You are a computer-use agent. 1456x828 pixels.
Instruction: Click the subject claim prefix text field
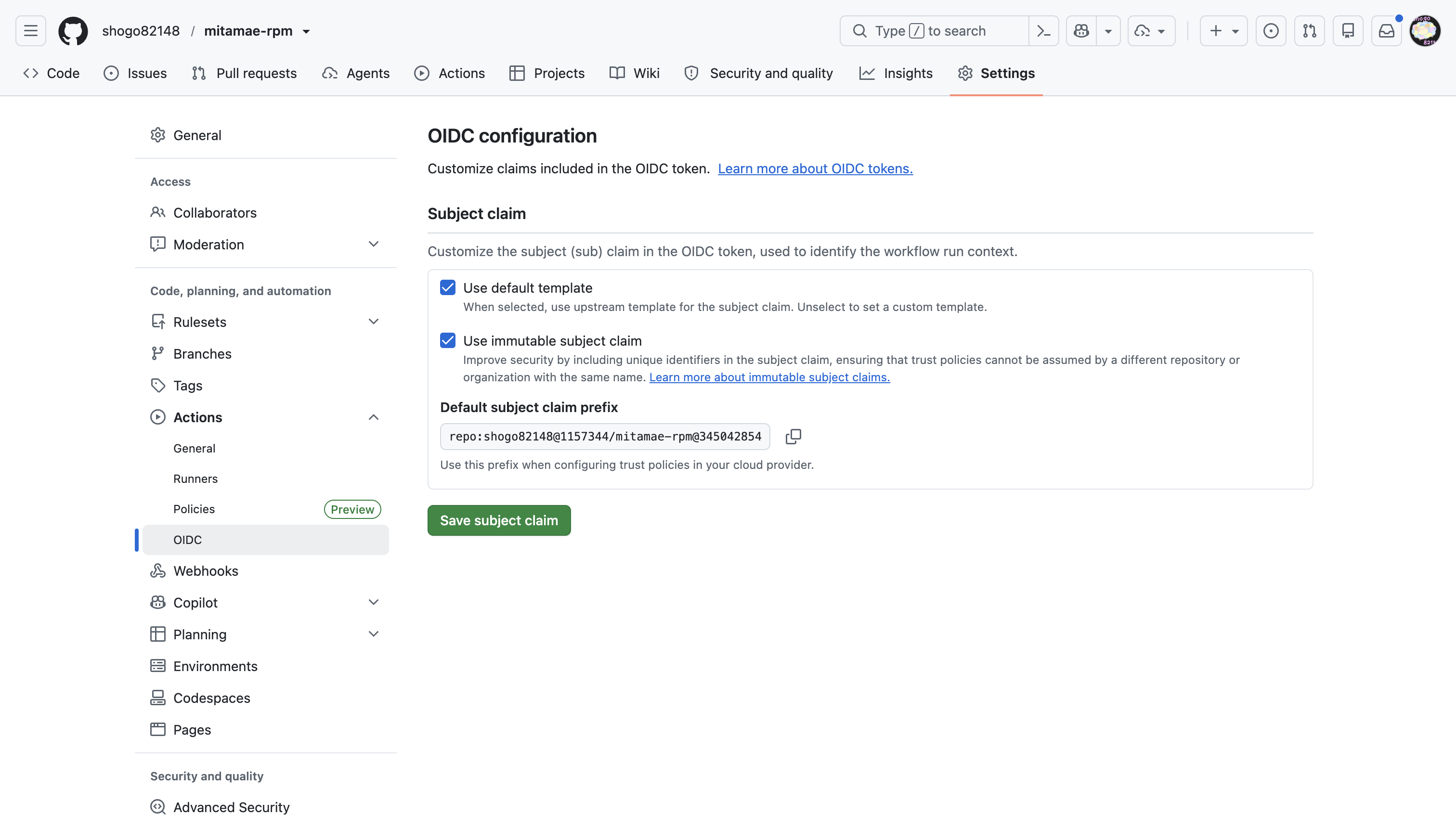click(605, 436)
